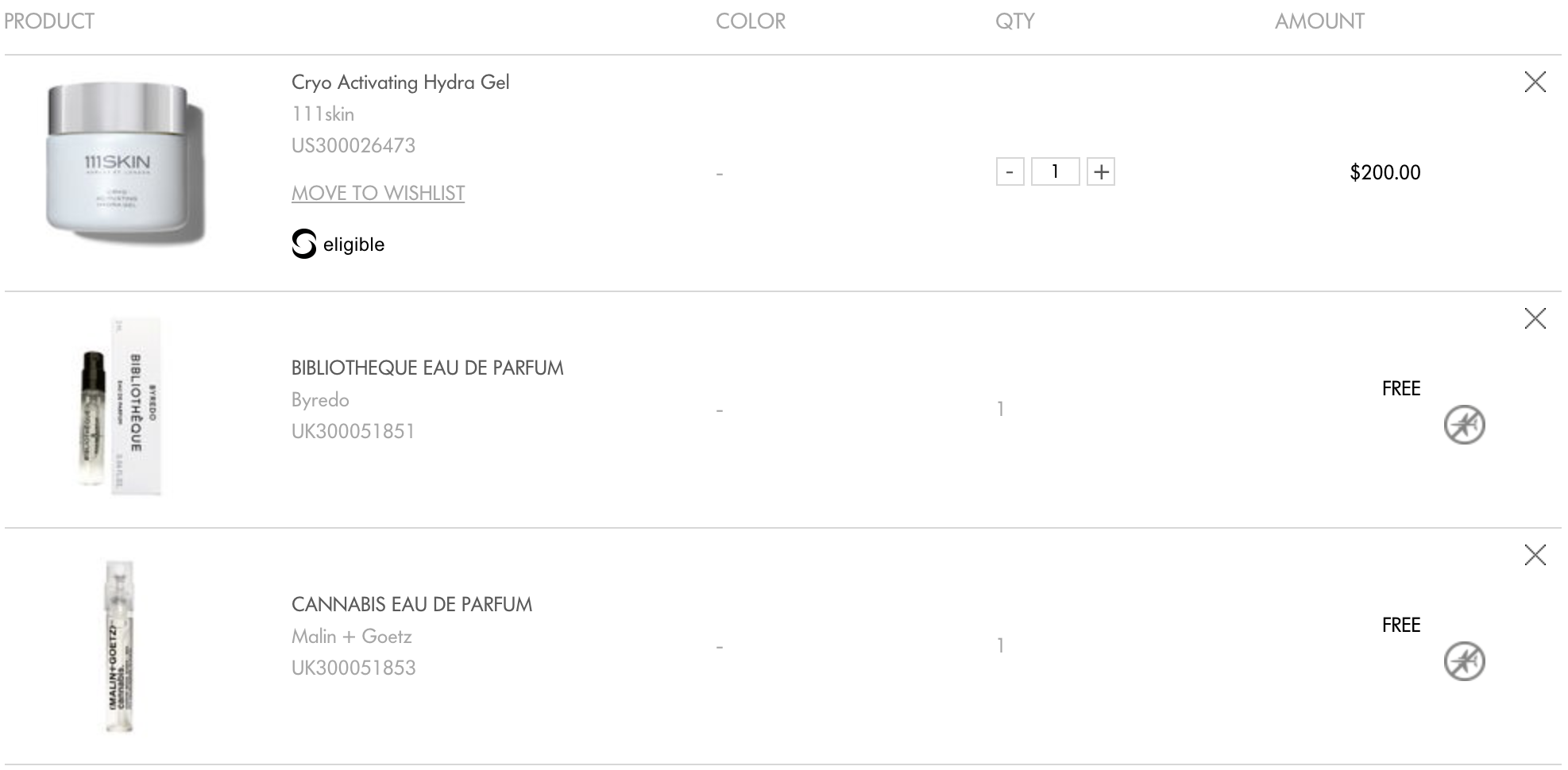Open BIBLIOTHEQUE EAU DE PARFUM product title
Screen dimensions: 1568x770
coord(427,368)
